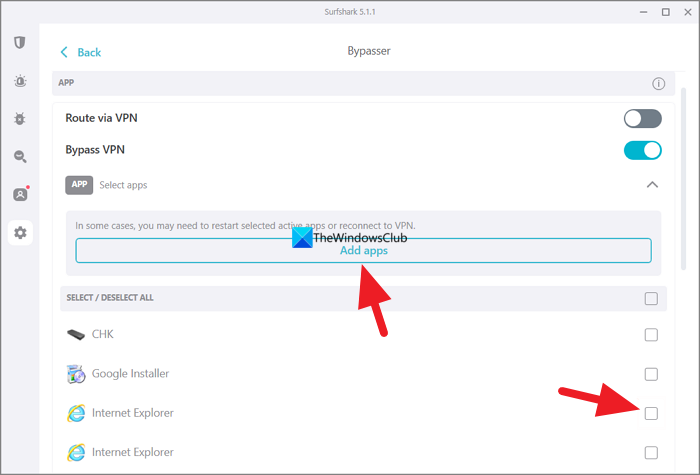This screenshot has height=475, width=700.
Task: Check the Google Installer checkbox
Action: pyautogui.click(x=651, y=374)
